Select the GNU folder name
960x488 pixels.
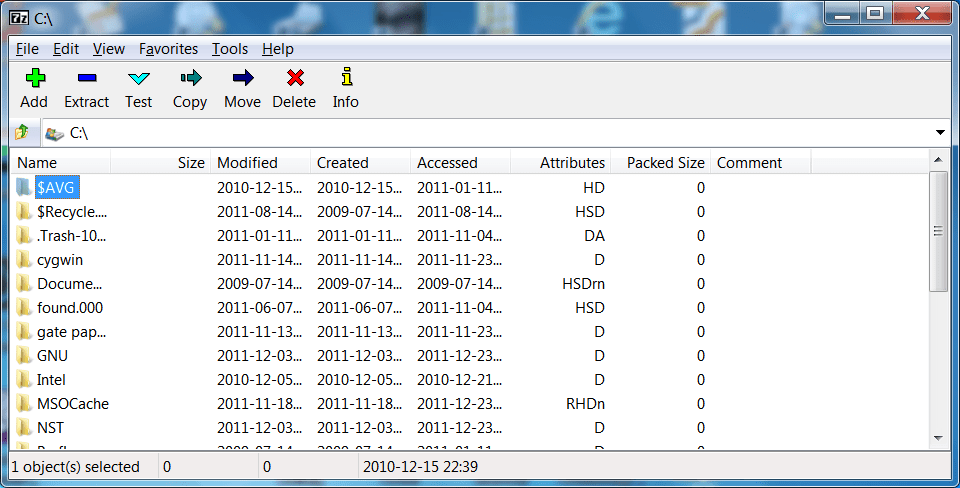tap(52, 355)
